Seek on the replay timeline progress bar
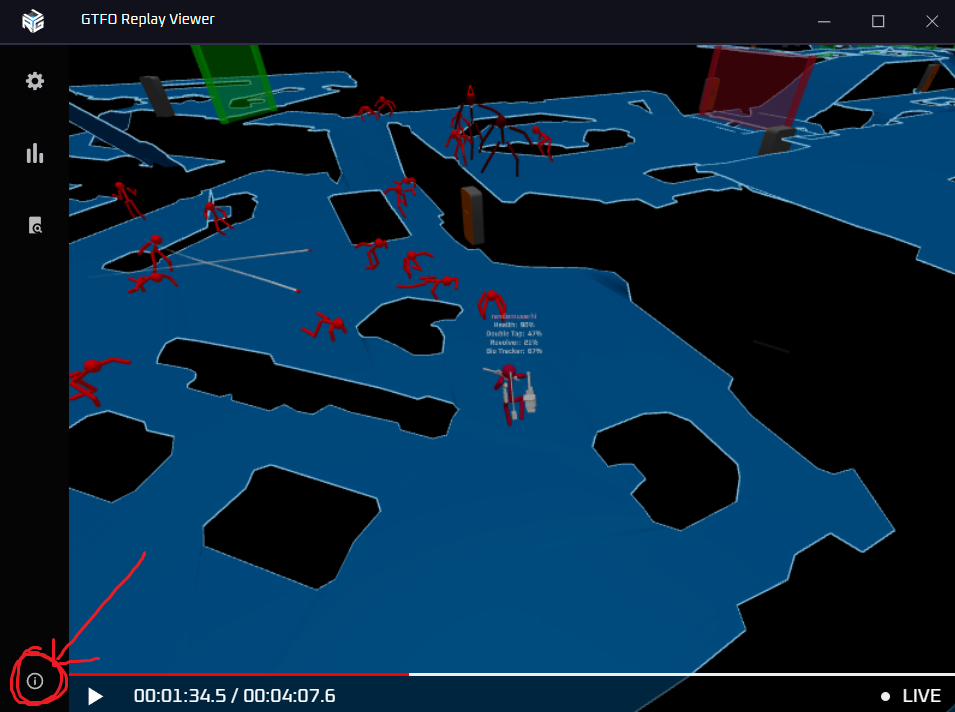This screenshot has width=955, height=712. pyautogui.click(x=512, y=674)
